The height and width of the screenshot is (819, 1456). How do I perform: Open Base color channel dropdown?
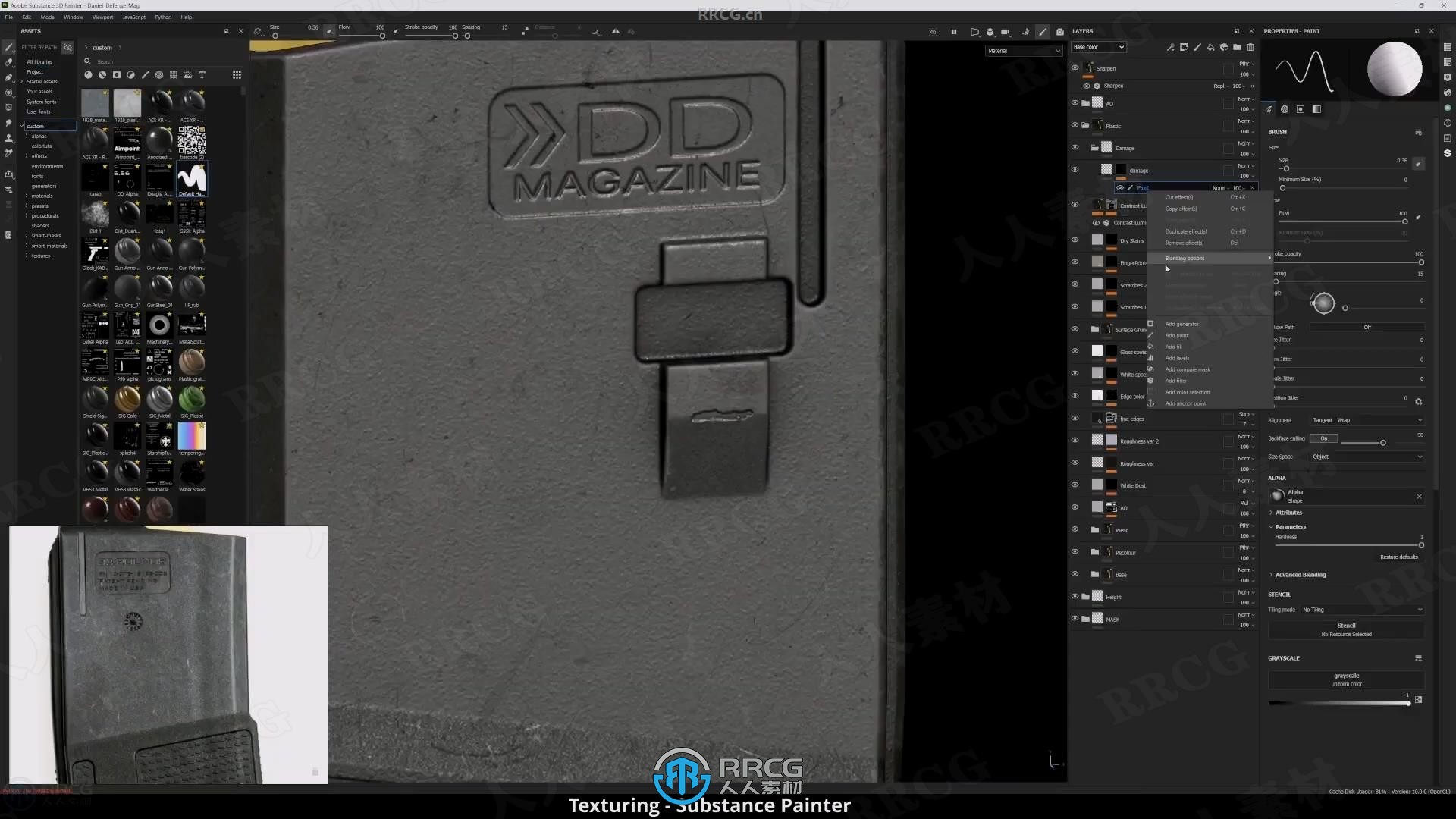tap(1098, 47)
